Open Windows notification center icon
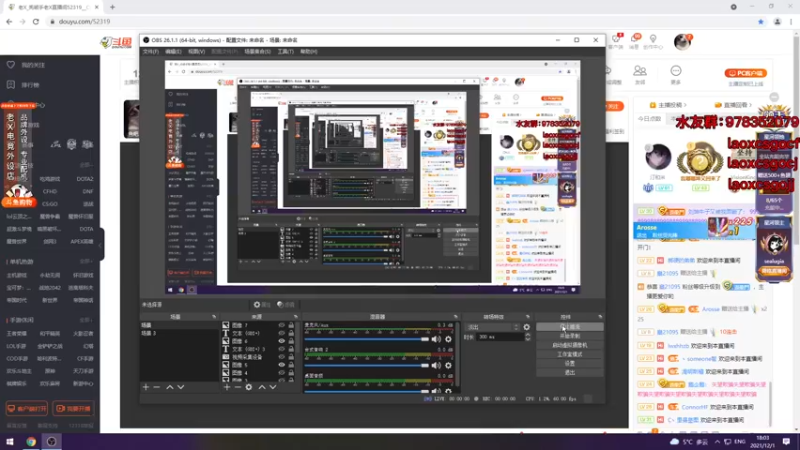800x450 pixels. pos(786,441)
